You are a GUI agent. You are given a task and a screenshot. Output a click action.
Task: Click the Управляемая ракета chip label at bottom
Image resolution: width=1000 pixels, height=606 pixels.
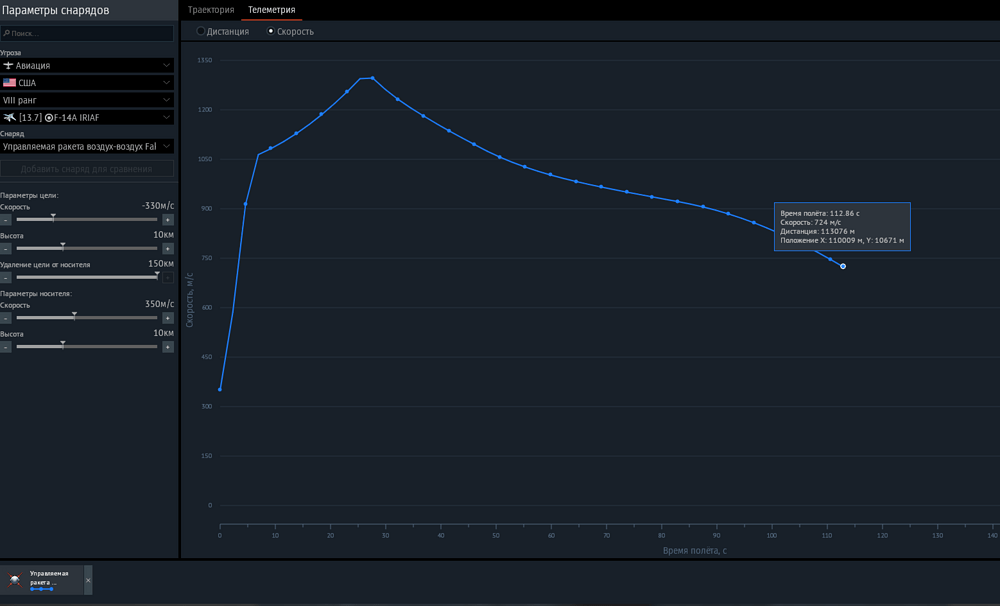click(49, 577)
